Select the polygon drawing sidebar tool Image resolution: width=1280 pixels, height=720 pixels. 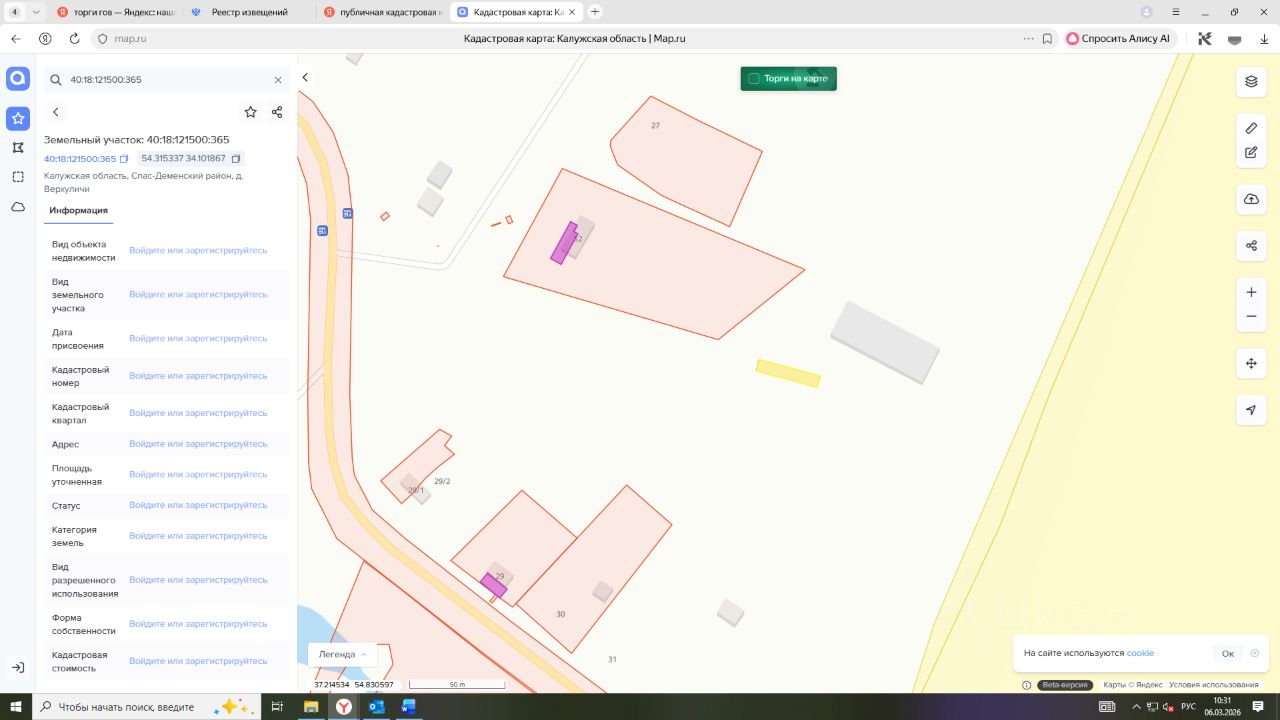coord(18,147)
